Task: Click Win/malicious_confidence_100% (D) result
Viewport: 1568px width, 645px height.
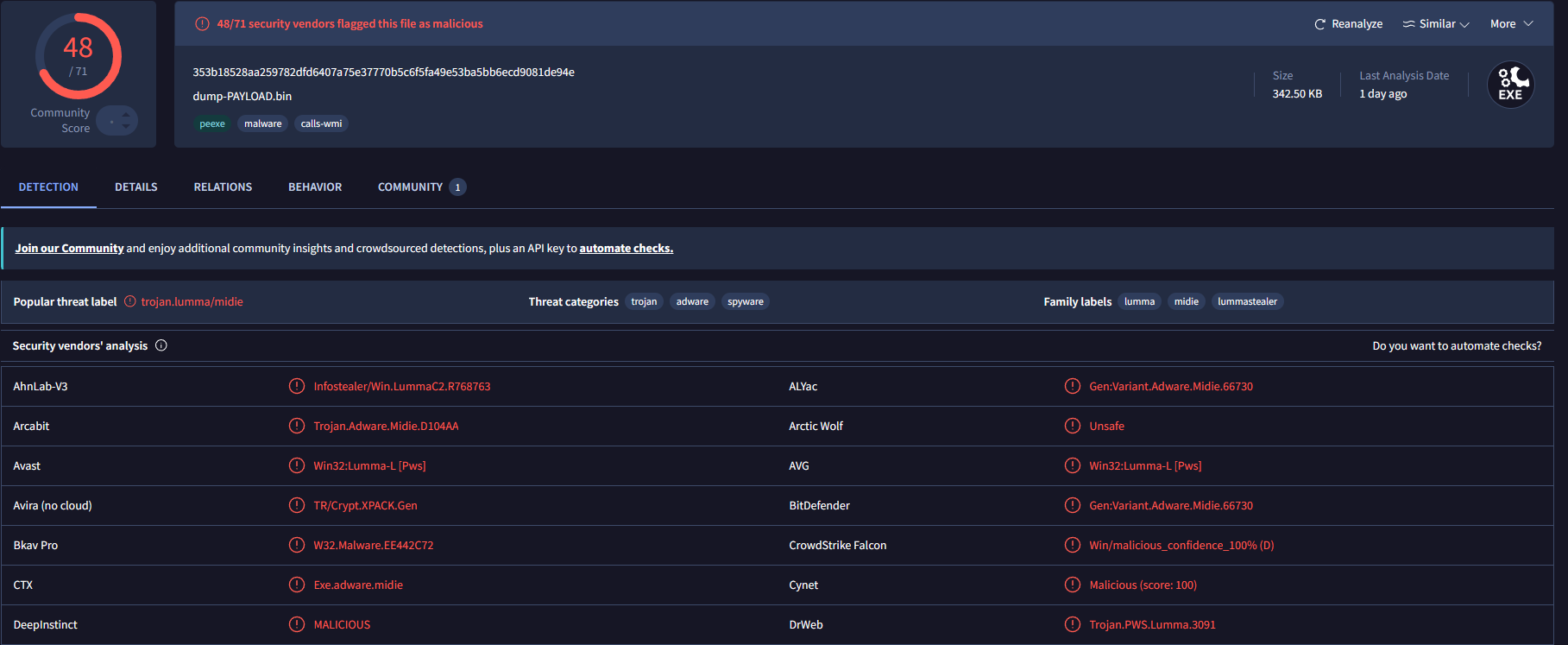Action: tap(1181, 545)
